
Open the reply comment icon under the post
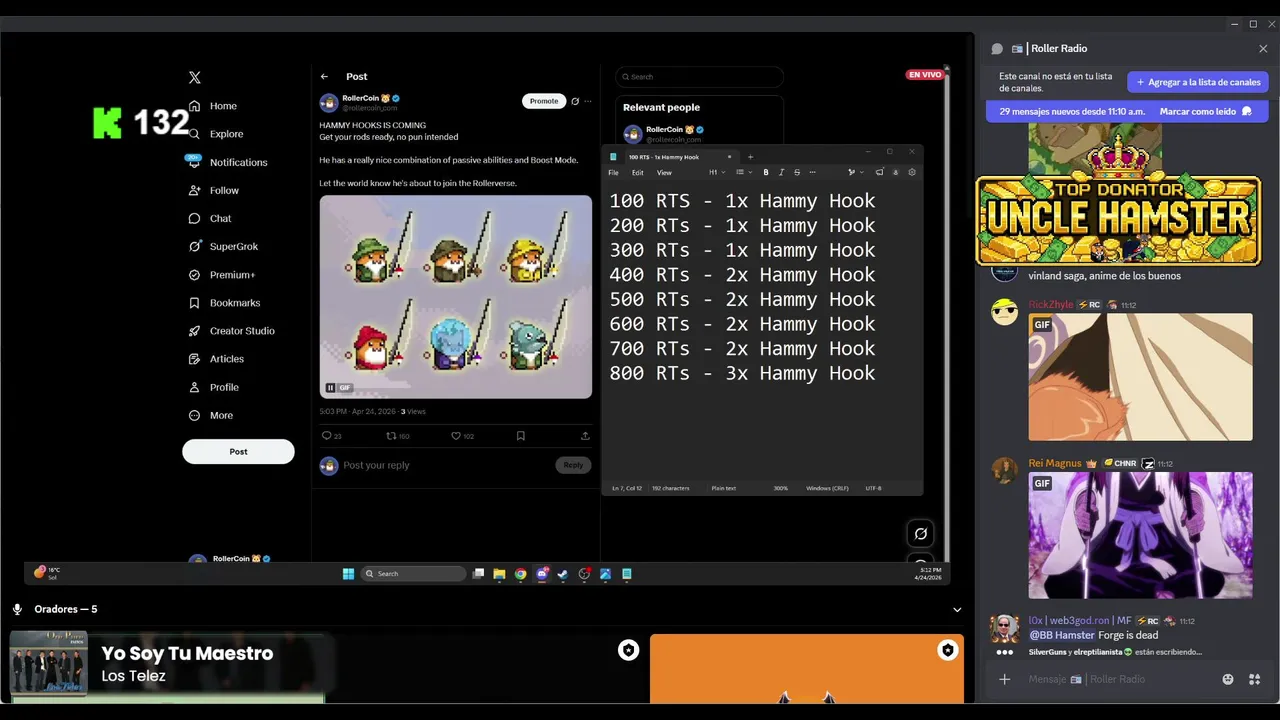326,436
